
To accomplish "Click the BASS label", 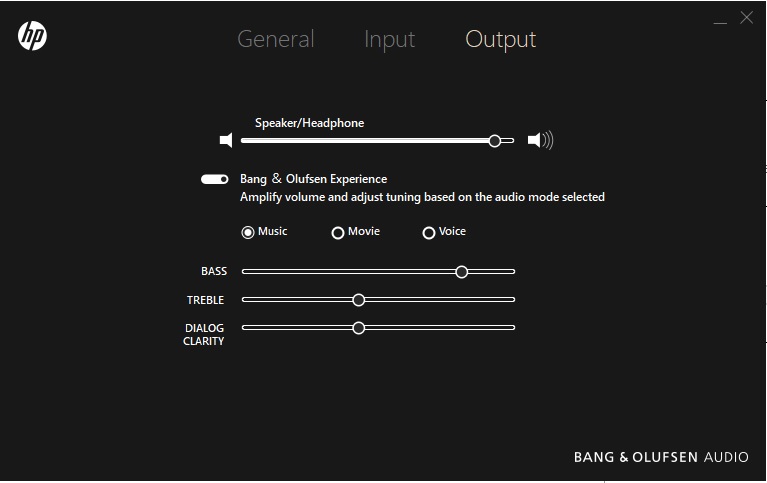I will (x=214, y=271).
